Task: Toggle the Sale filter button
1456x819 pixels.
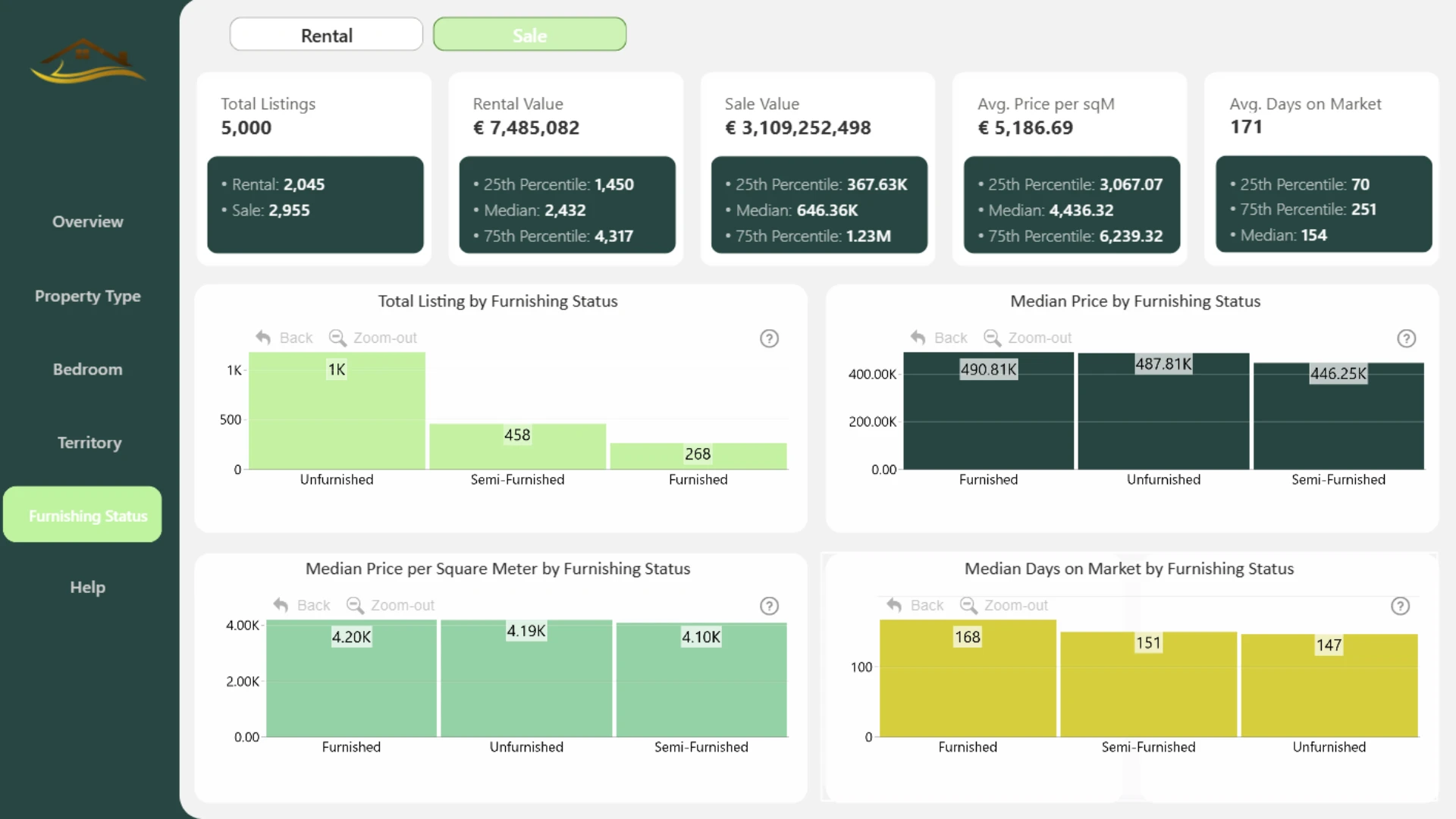Action: (x=529, y=35)
